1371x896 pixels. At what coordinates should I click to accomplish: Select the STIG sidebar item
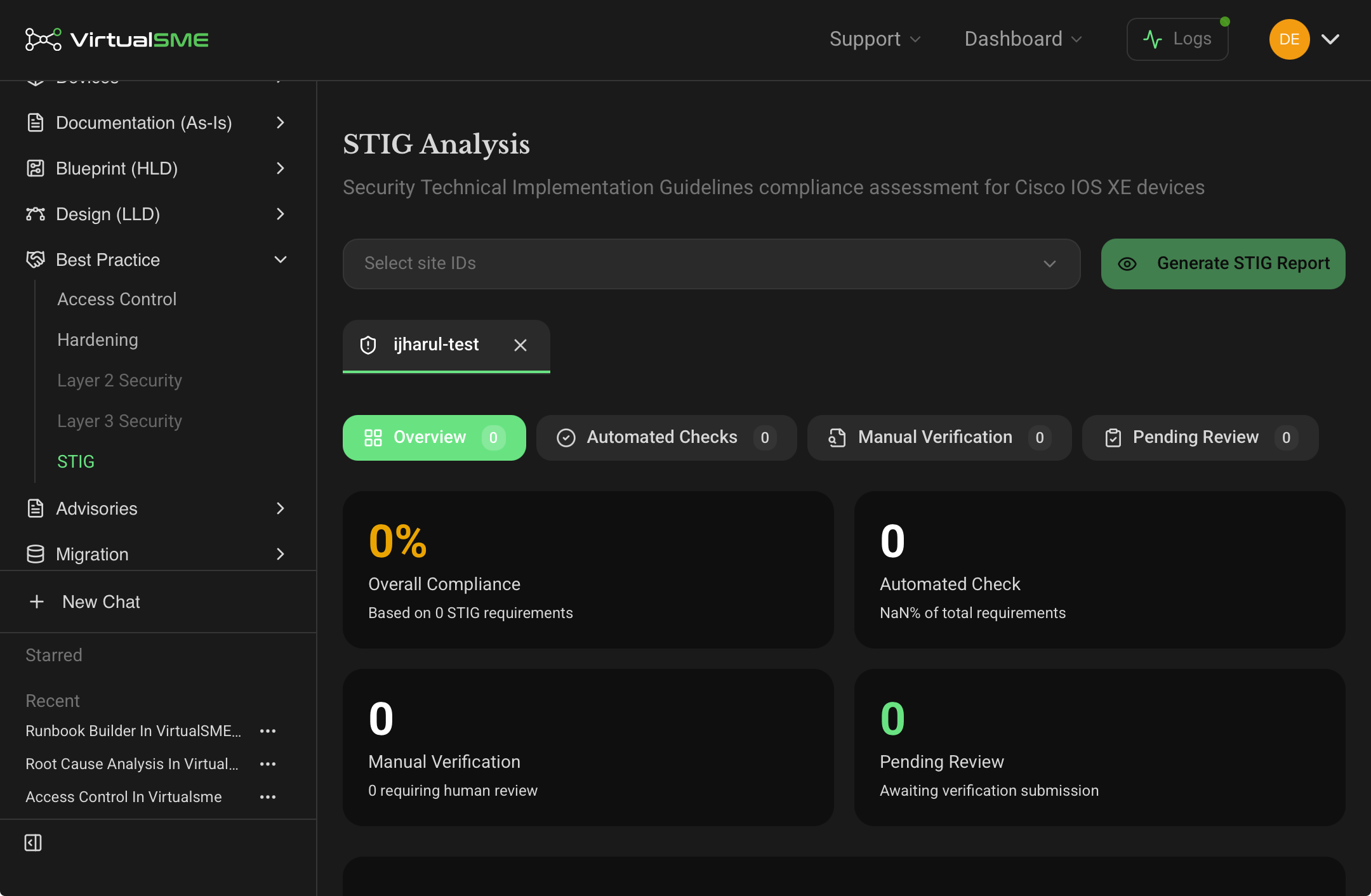[x=76, y=462]
